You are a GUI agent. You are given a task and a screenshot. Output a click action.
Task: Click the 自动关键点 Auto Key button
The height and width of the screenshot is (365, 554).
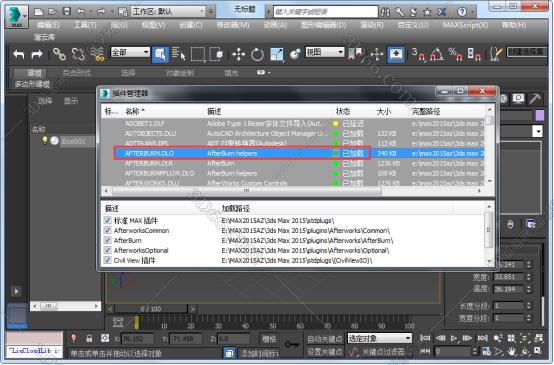click(x=324, y=338)
